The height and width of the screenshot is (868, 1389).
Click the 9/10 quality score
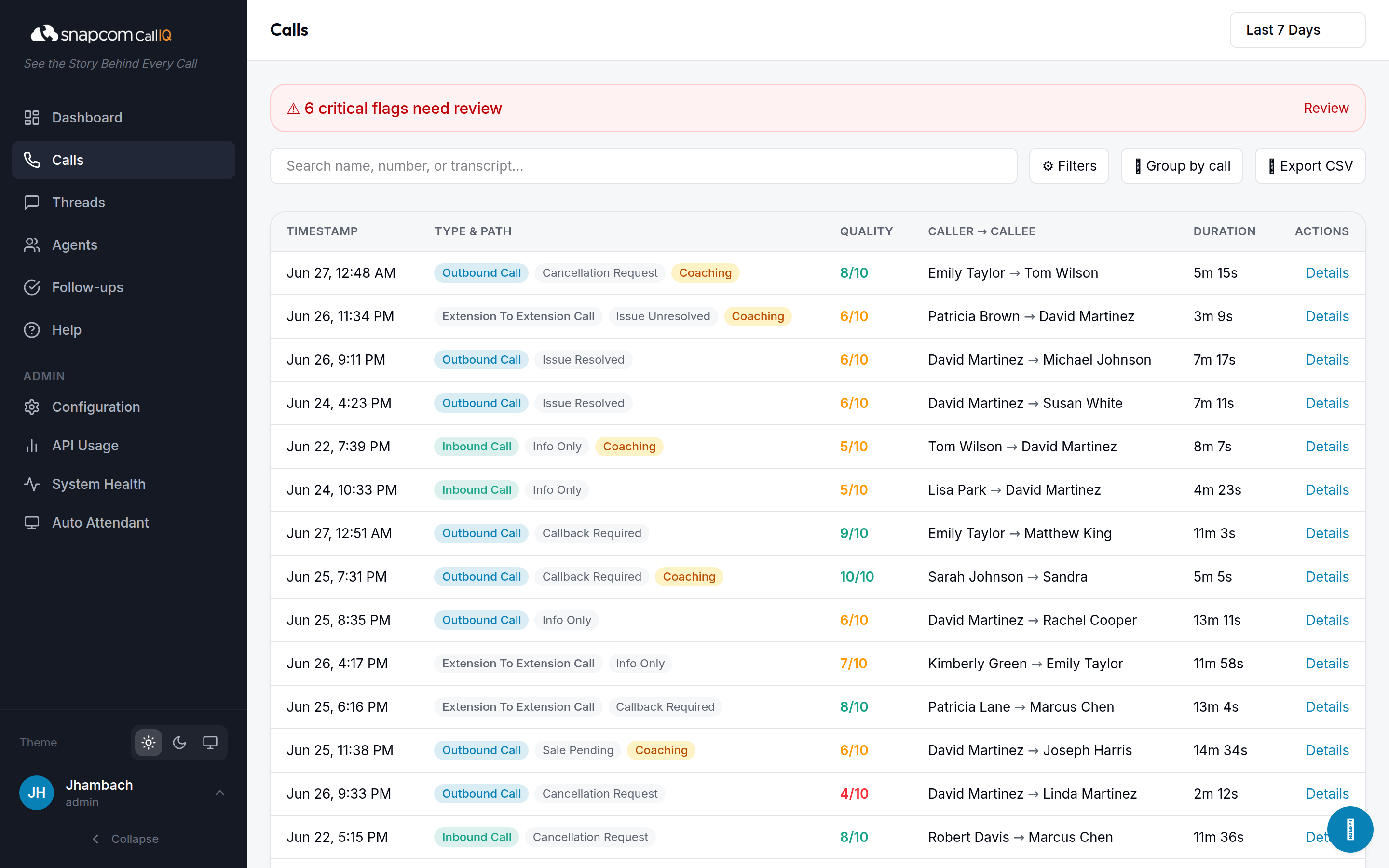pyautogui.click(x=854, y=533)
